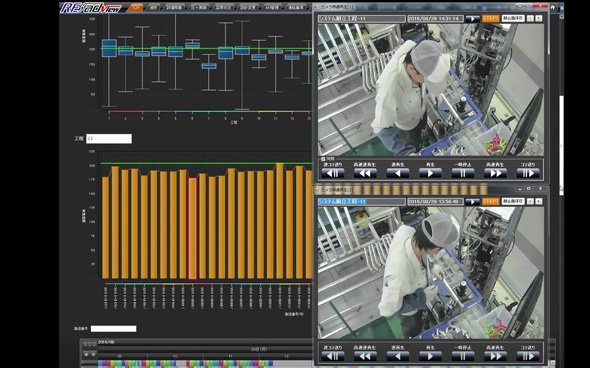Screen dimensions: 590x368
Task: Click the 工程 input field showing 11
Action: pyautogui.click(x=109, y=138)
